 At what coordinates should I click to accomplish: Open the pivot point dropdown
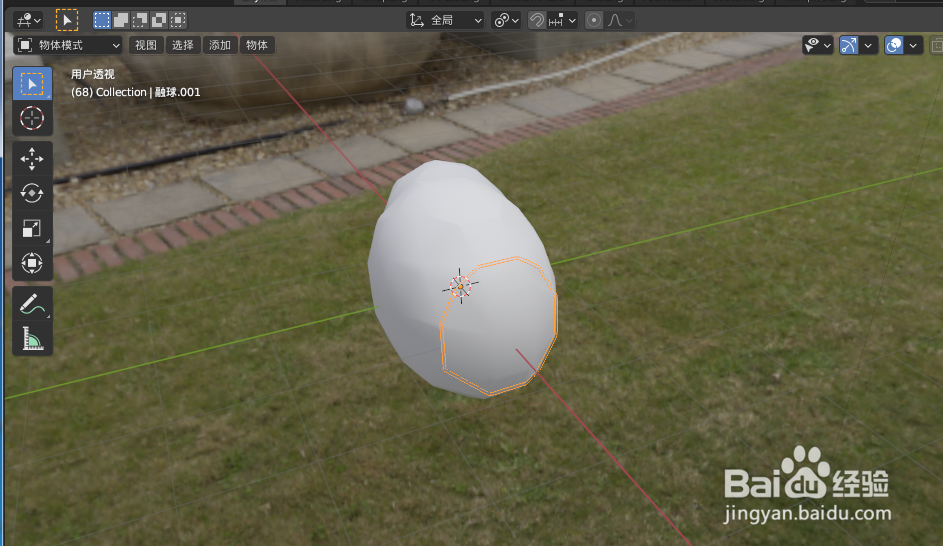[506, 20]
